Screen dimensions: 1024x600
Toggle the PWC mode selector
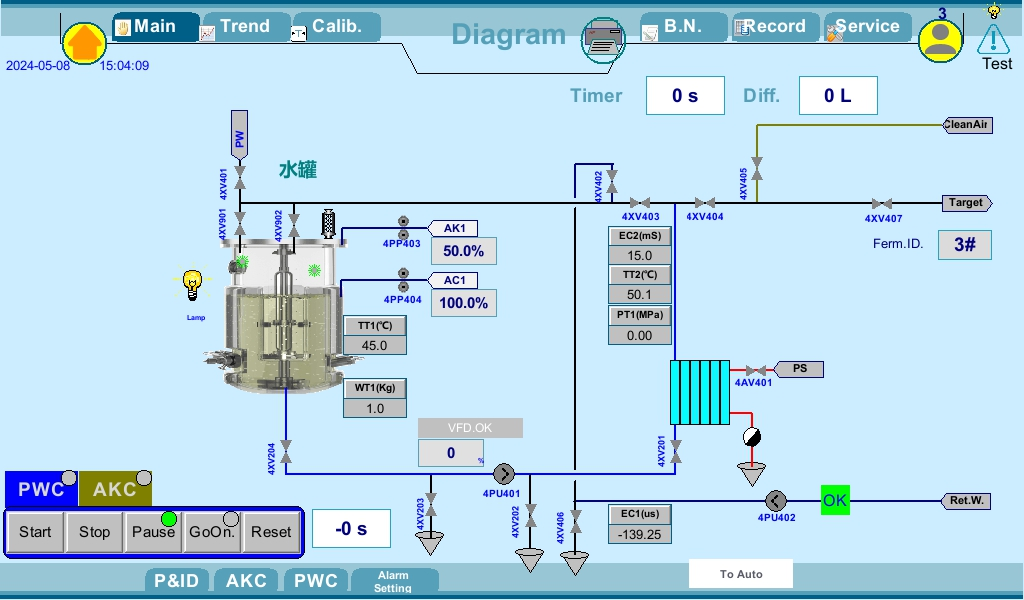tap(40, 490)
